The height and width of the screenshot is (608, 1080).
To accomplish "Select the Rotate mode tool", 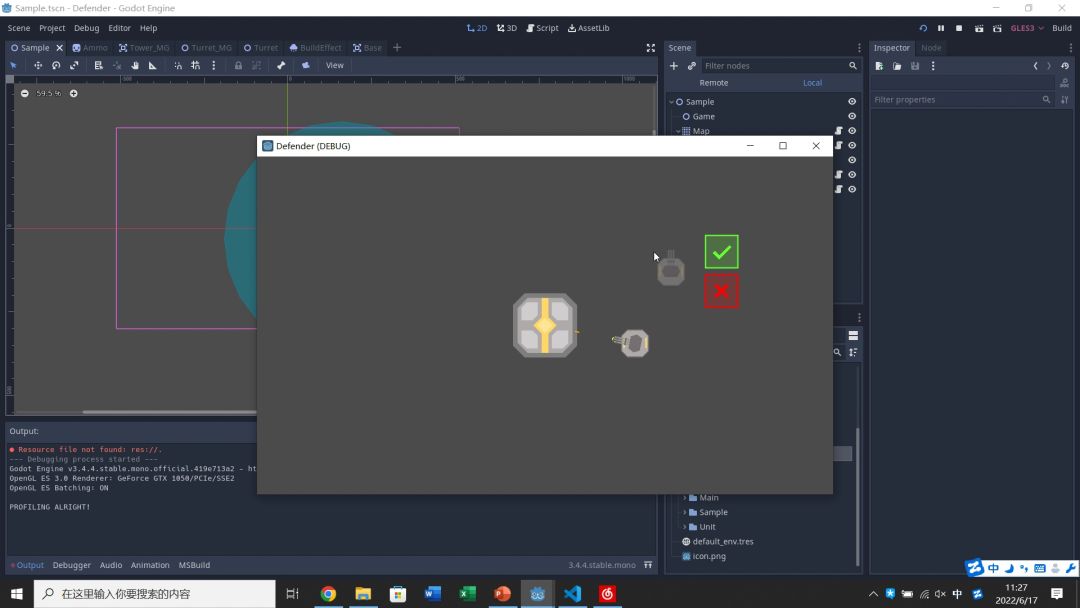I will pos(56,66).
